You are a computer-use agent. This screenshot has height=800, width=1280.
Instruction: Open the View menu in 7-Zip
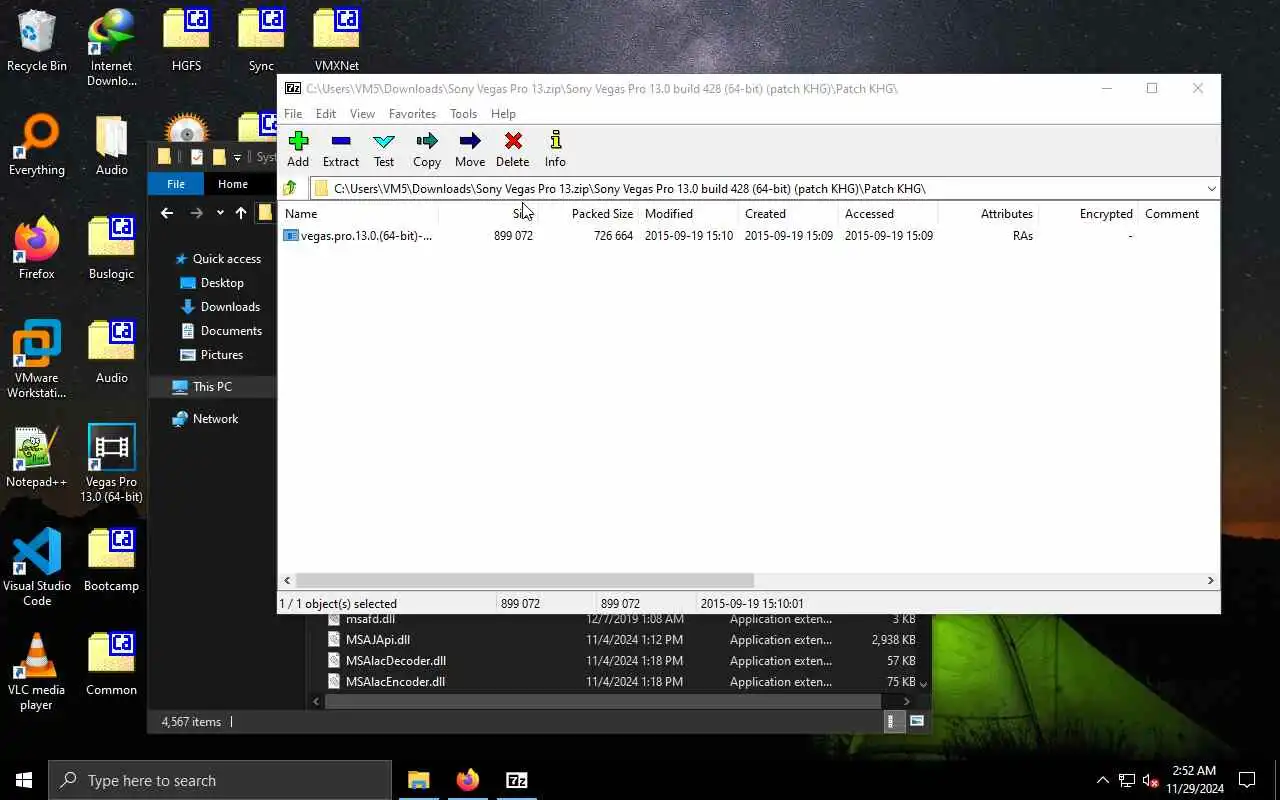(362, 114)
